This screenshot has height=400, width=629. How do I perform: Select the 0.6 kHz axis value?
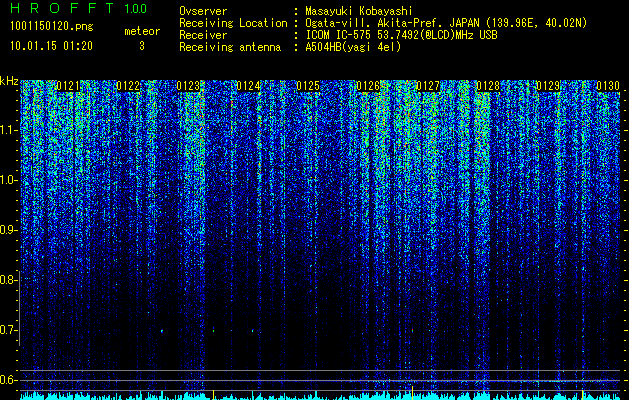click(8, 380)
